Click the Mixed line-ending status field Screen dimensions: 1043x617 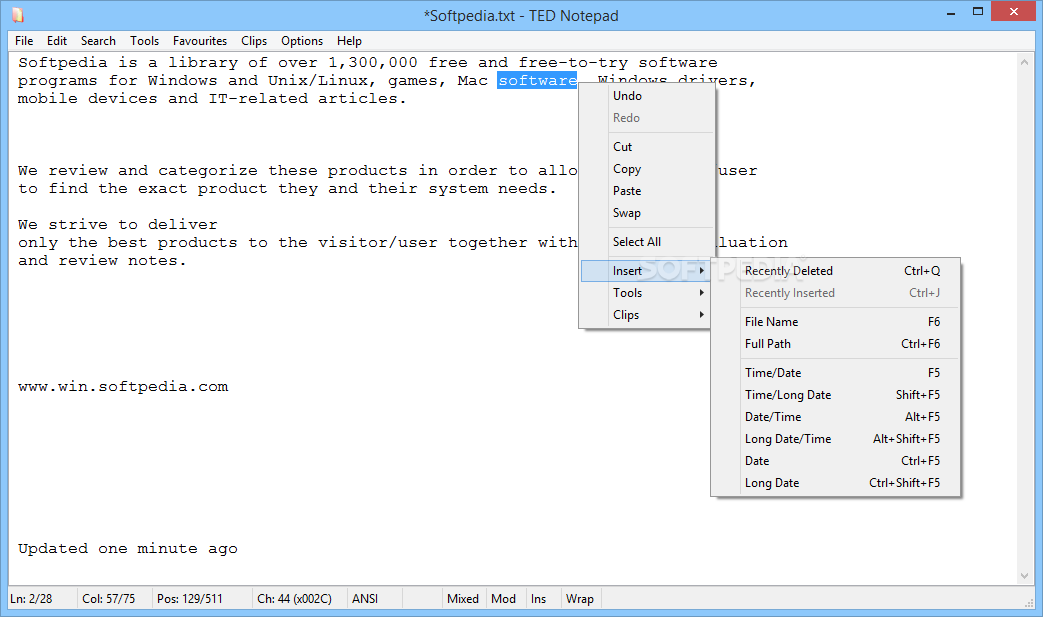[463, 598]
